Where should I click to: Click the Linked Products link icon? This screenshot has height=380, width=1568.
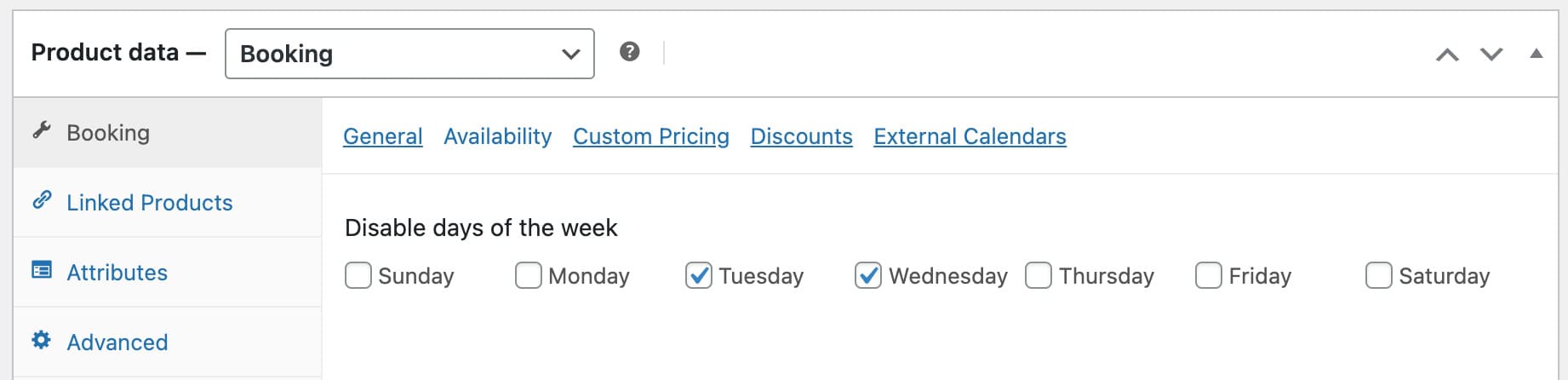[x=42, y=200]
